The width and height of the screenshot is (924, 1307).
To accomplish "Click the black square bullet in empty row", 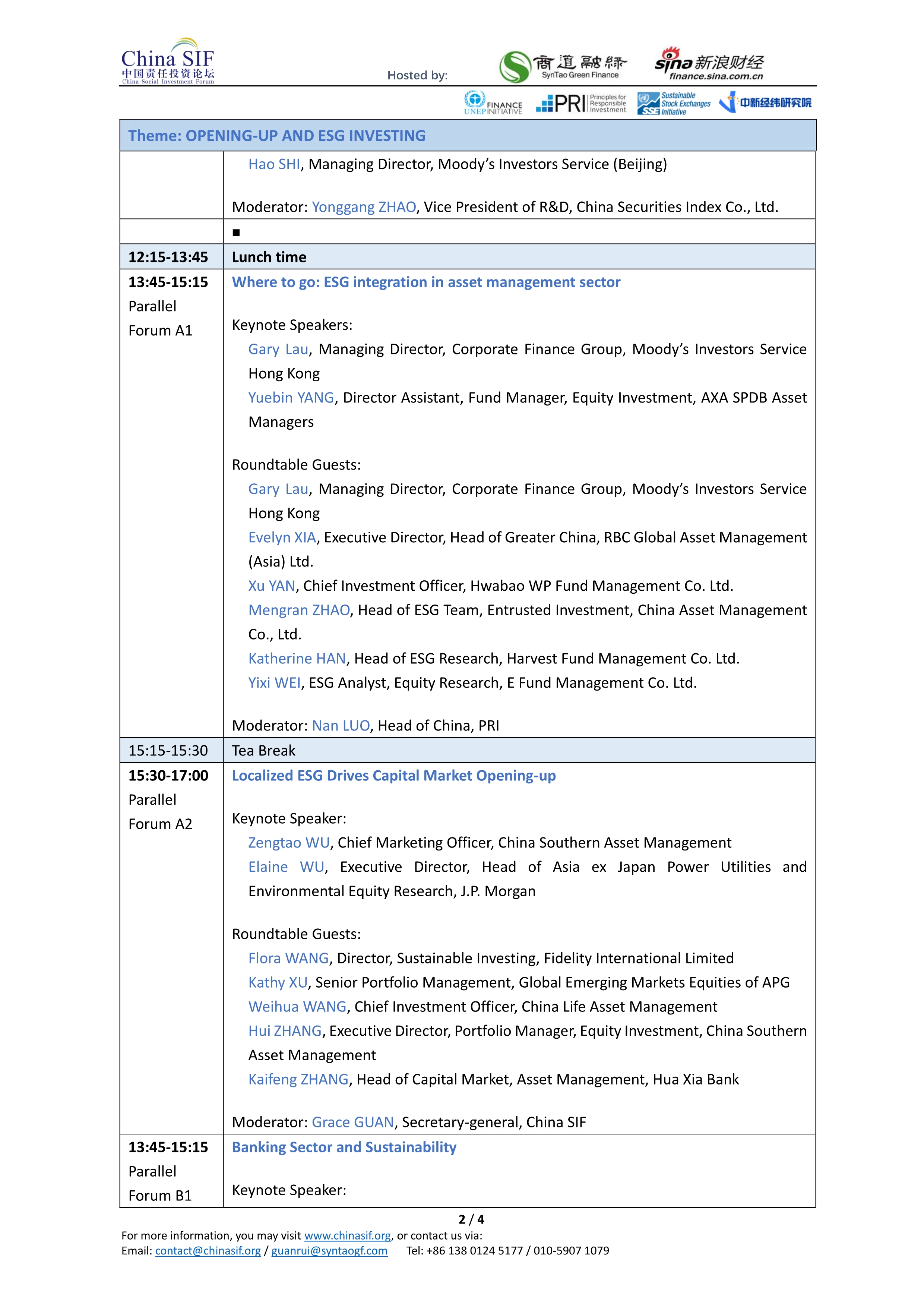I will coord(236,232).
